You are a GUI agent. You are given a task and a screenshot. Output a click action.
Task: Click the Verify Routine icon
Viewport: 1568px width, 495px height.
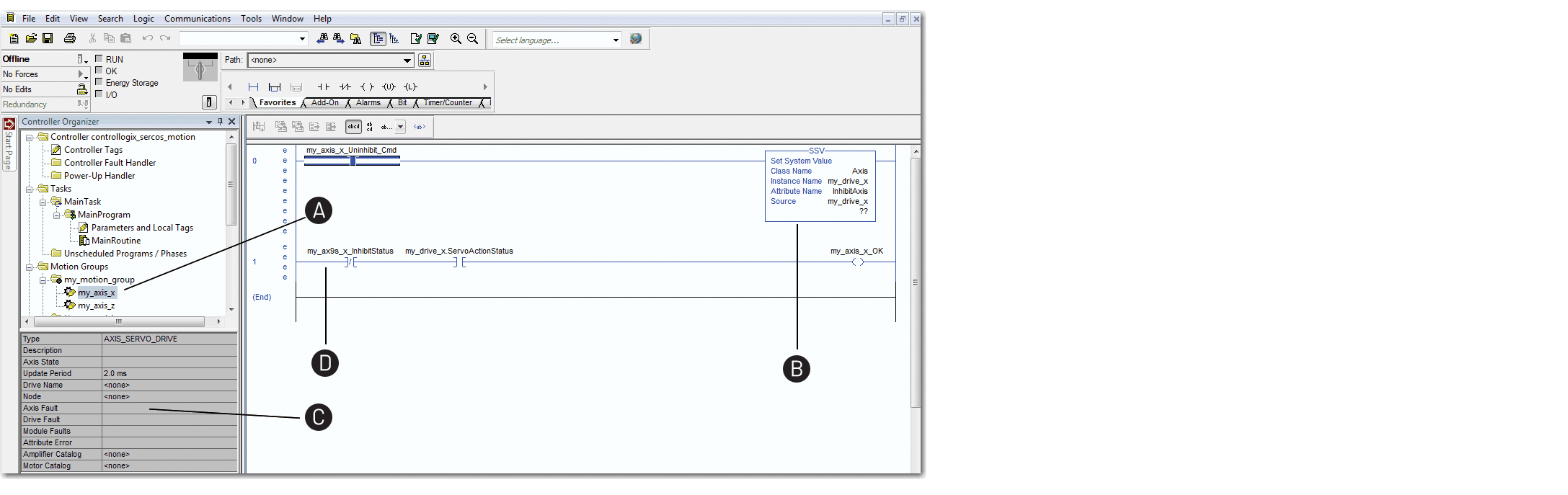[416, 39]
